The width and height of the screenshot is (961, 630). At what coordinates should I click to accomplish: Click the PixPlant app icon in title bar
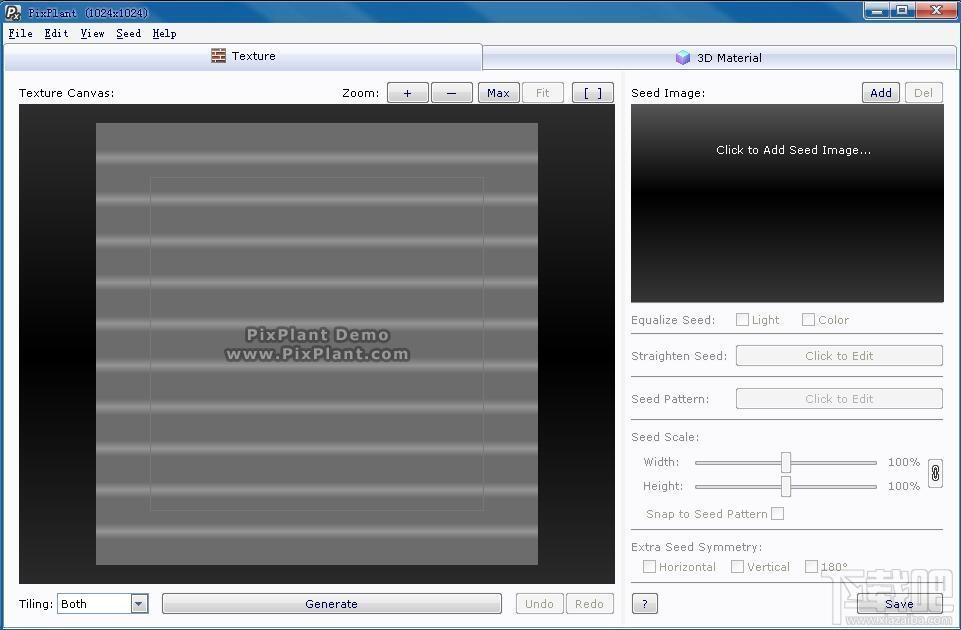point(12,12)
